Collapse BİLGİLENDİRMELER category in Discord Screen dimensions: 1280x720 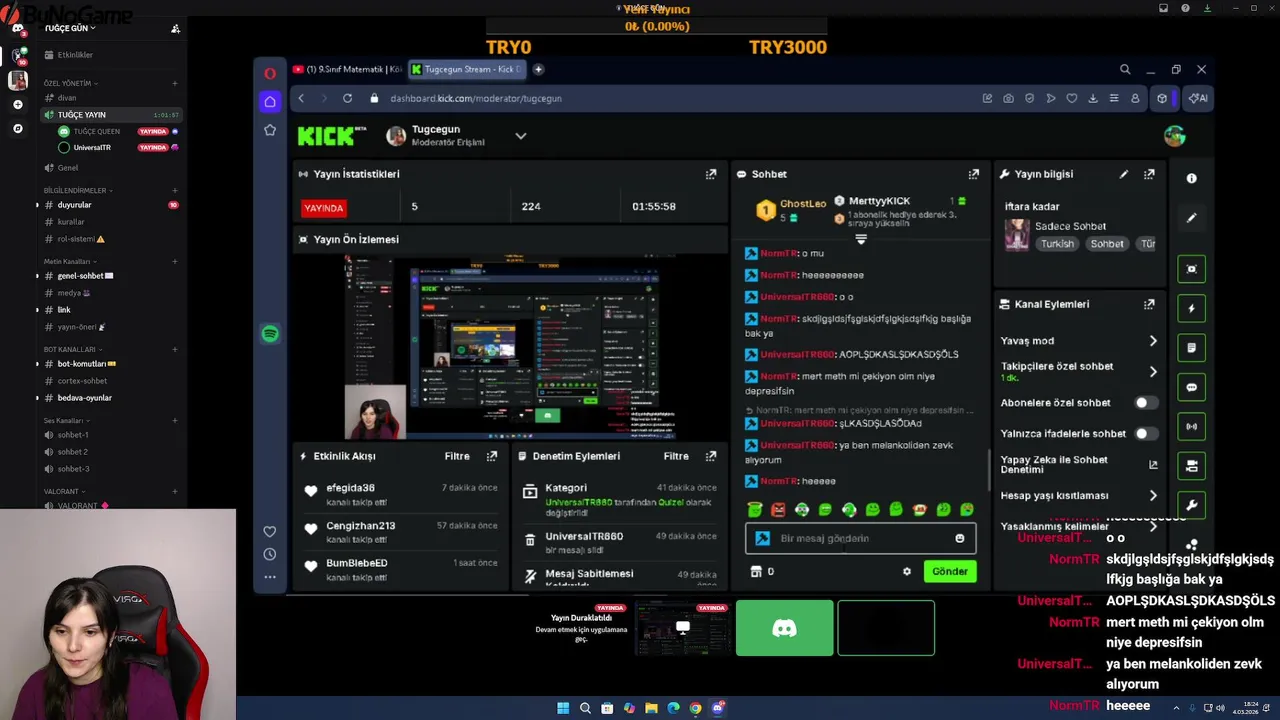(x=77, y=190)
